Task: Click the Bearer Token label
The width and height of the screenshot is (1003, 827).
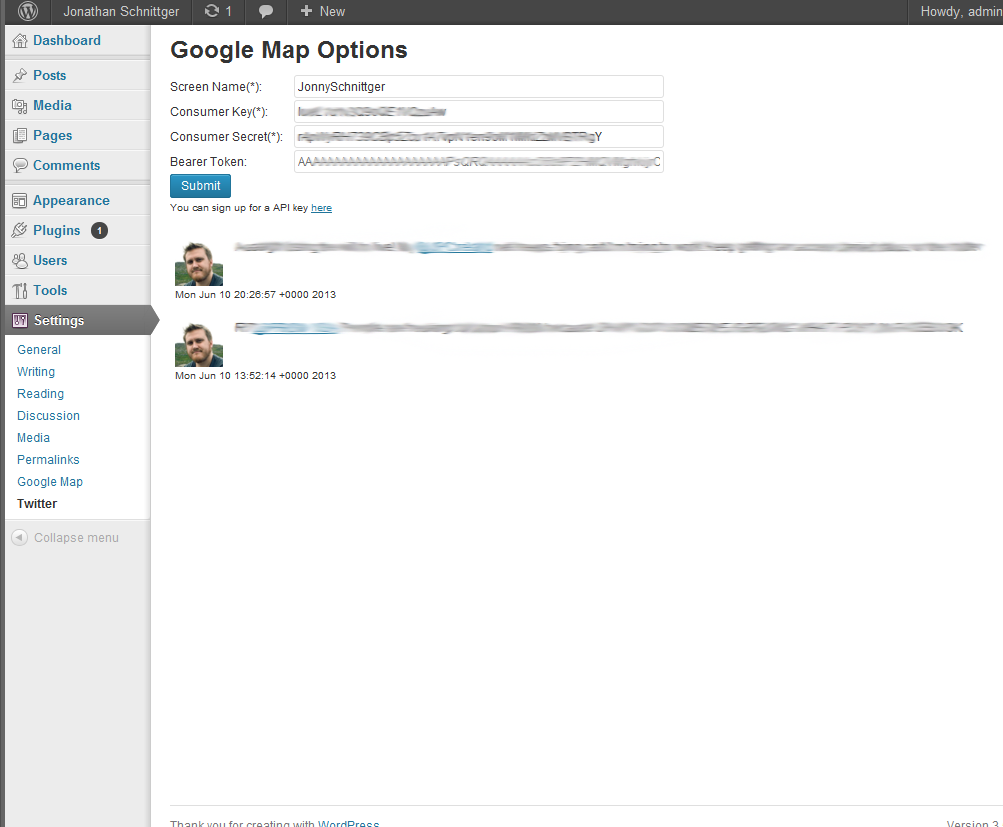Action: (x=208, y=162)
